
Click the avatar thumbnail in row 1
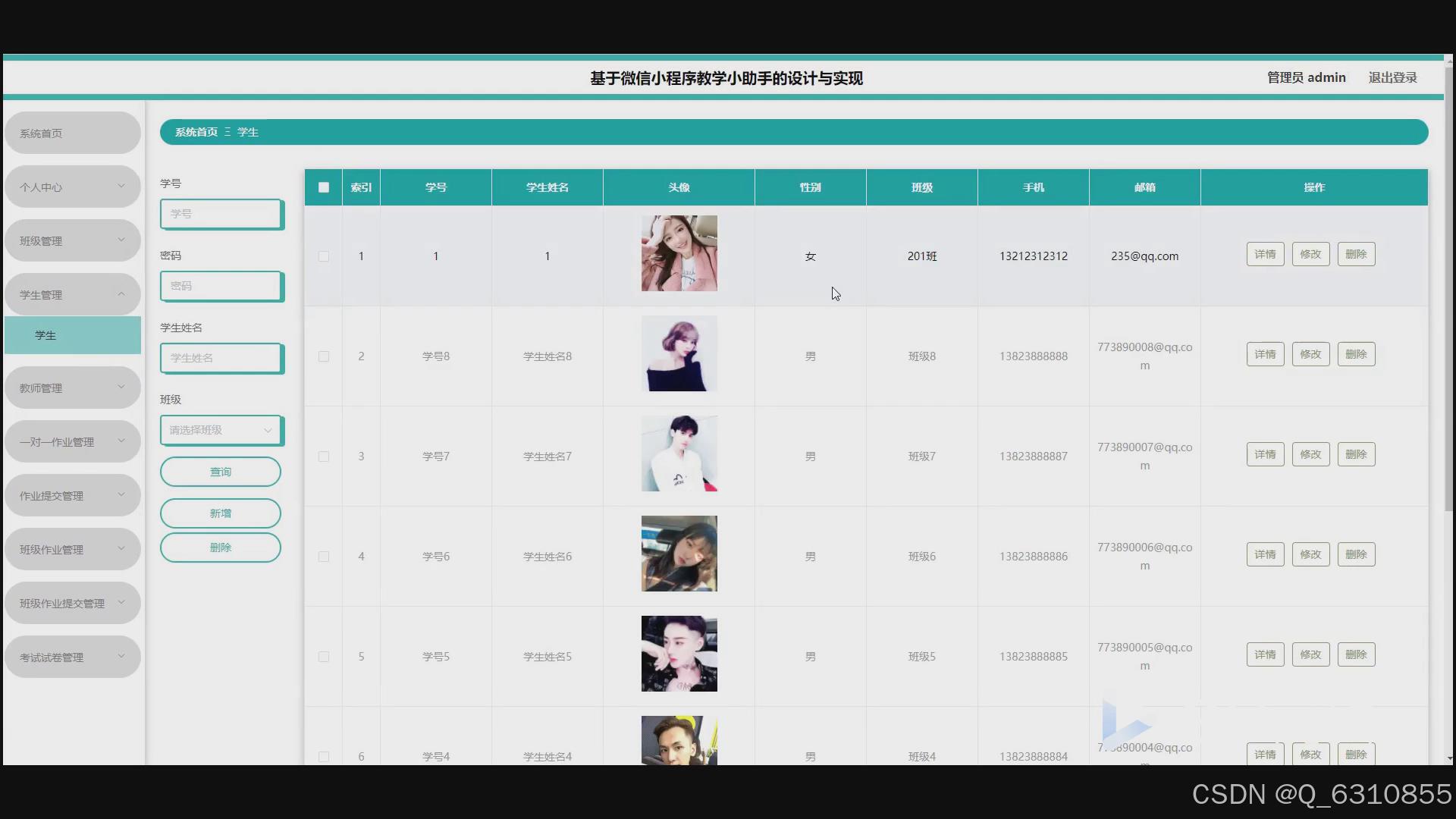tap(679, 253)
